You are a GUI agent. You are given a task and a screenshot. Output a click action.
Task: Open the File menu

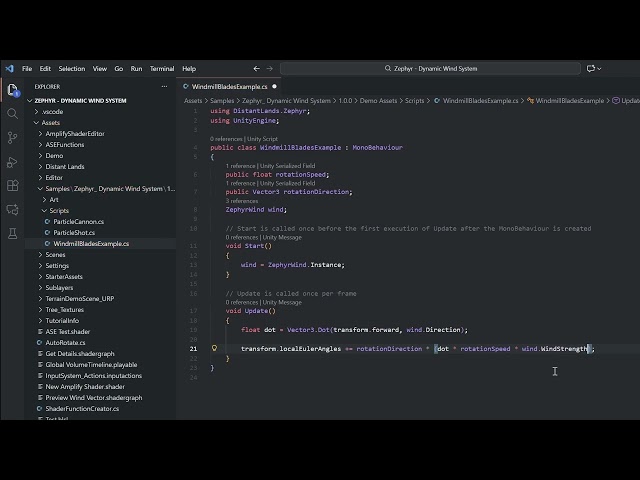[27, 69]
